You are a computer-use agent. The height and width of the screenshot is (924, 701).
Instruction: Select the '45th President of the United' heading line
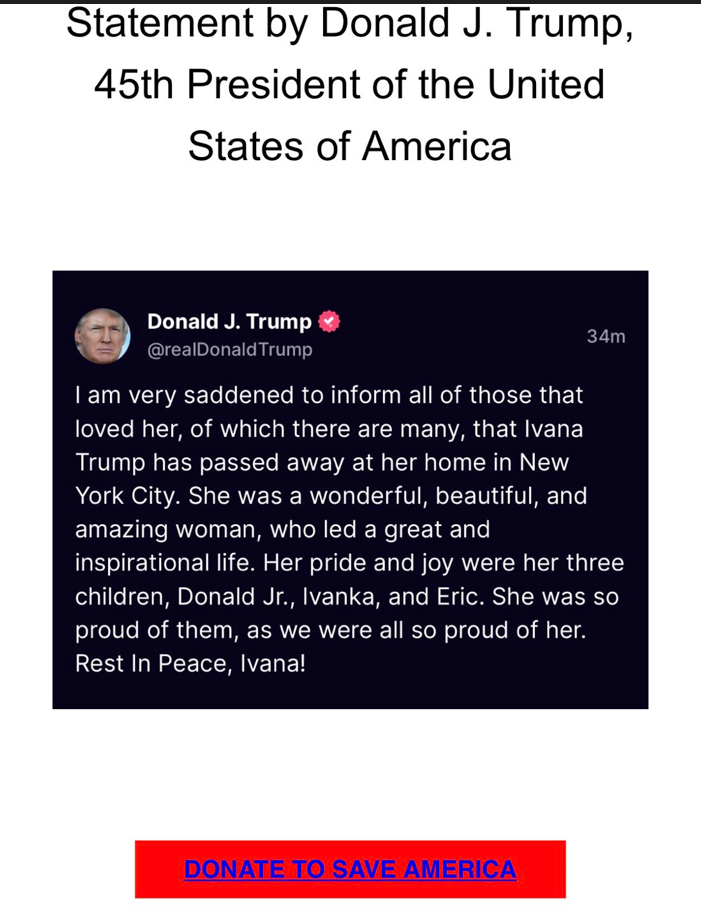(x=350, y=84)
